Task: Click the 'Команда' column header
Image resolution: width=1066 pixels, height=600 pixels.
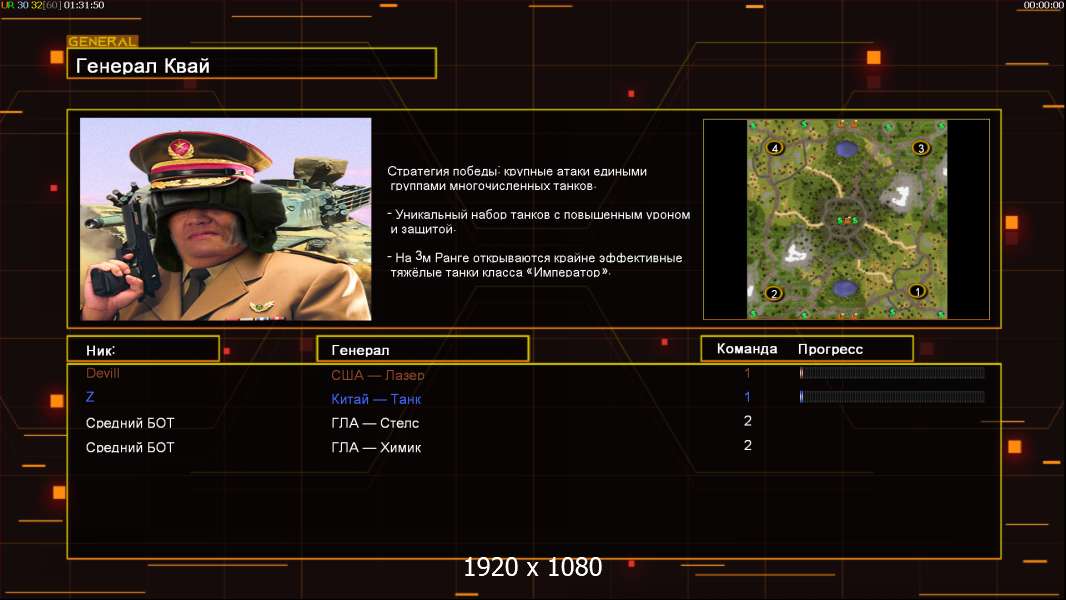Action: (x=746, y=349)
